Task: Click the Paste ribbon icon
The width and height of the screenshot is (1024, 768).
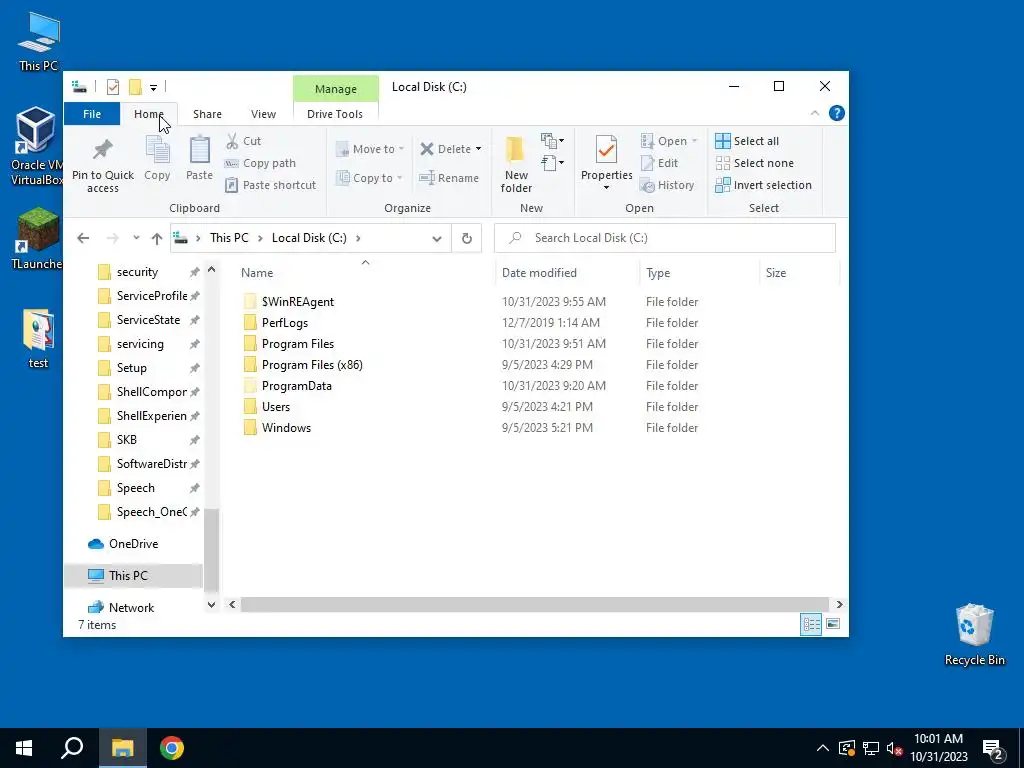Action: pos(199,150)
